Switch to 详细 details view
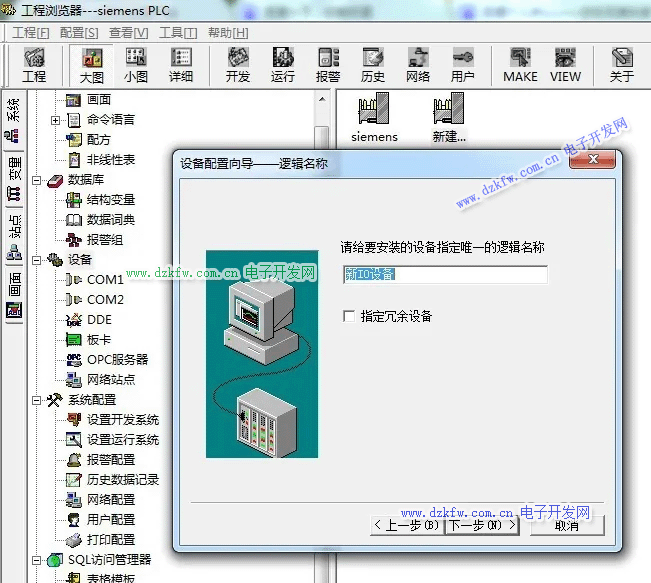 [x=181, y=66]
